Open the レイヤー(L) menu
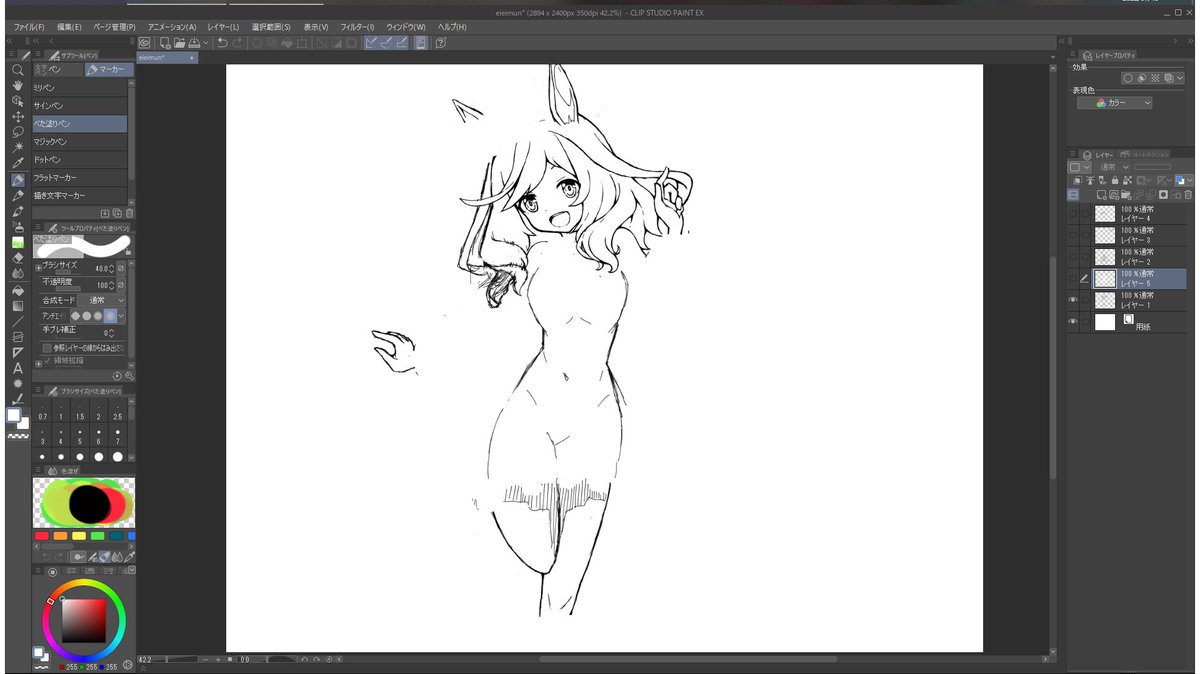This screenshot has height=674, width=1200. 223,27
